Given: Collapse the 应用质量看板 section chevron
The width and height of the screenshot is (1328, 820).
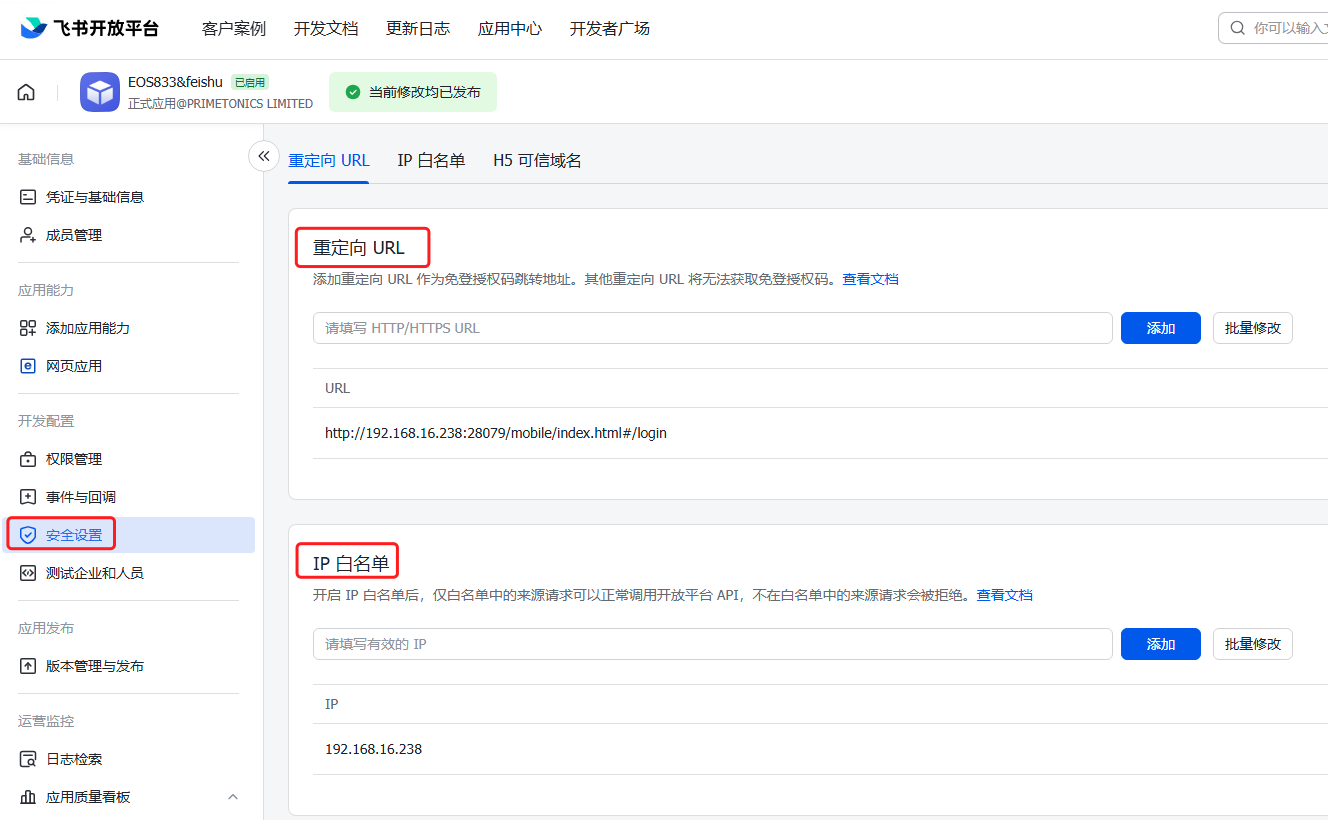Looking at the screenshot, I should (233, 797).
